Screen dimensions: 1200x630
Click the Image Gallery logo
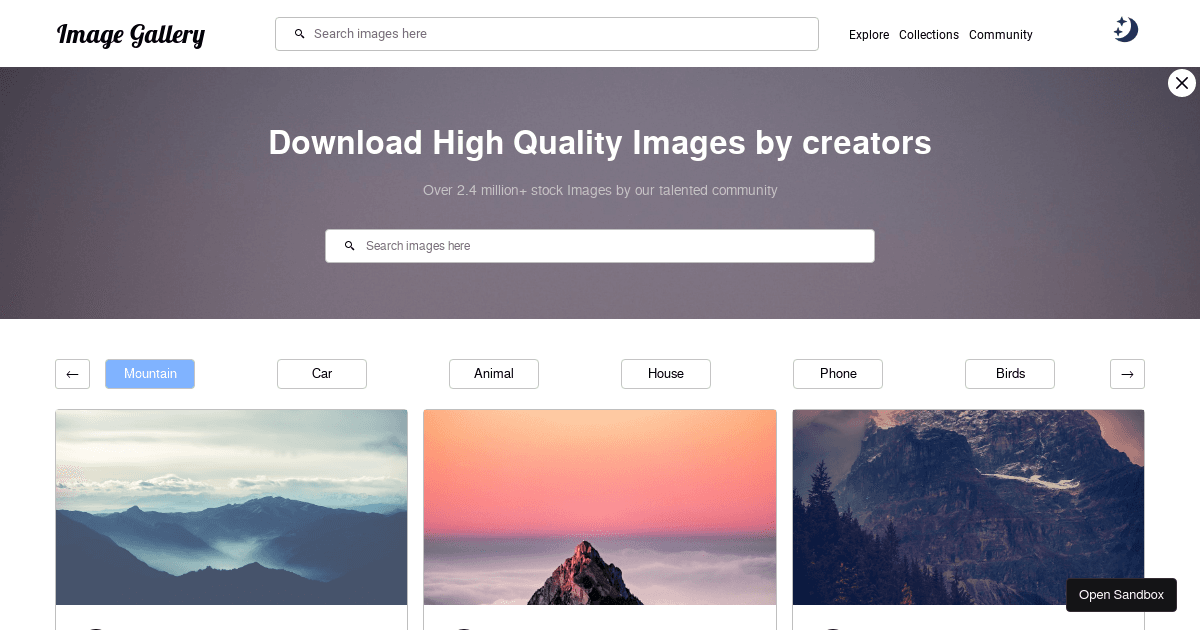click(x=130, y=34)
